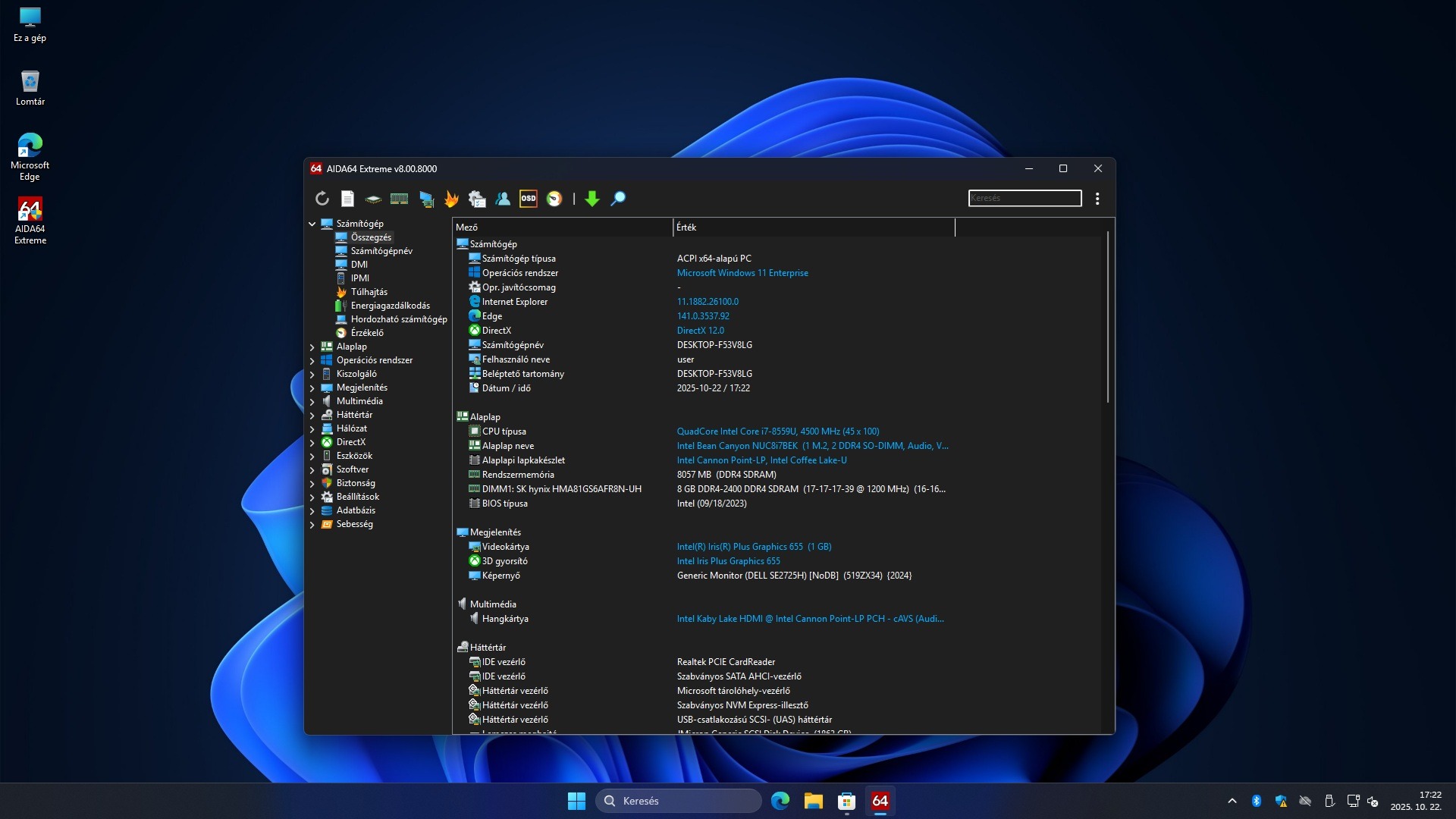Expand the Alaplap tree node

[x=312, y=347]
